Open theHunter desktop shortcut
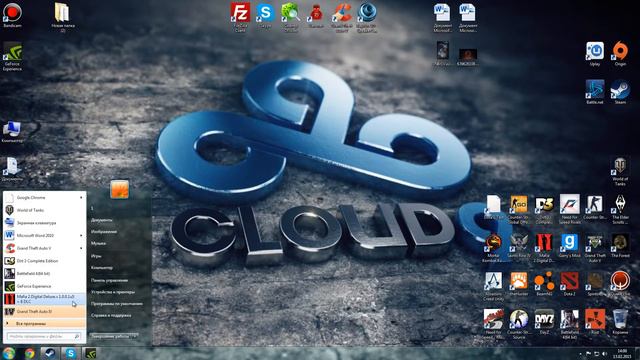The width and height of the screenshot is (640, 360). point(519,284)
